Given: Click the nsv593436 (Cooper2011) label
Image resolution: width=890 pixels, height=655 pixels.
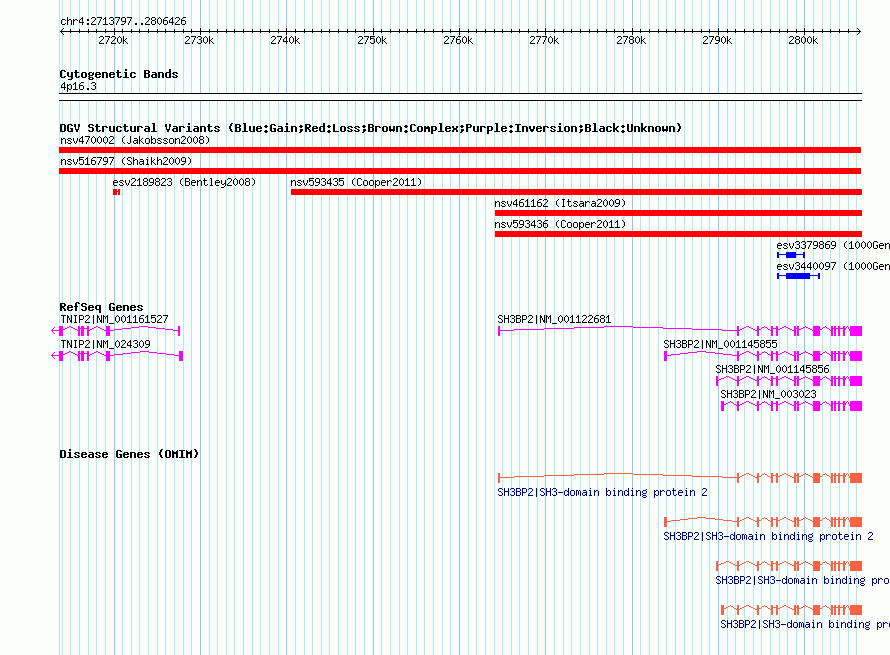Looking at the screenshot, I should [560, 224].
